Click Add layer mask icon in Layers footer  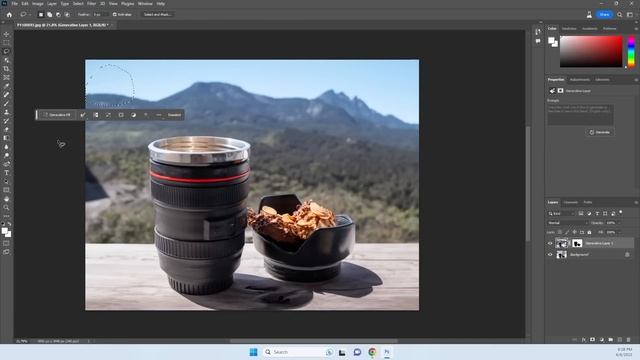click(x=592, y=339)
